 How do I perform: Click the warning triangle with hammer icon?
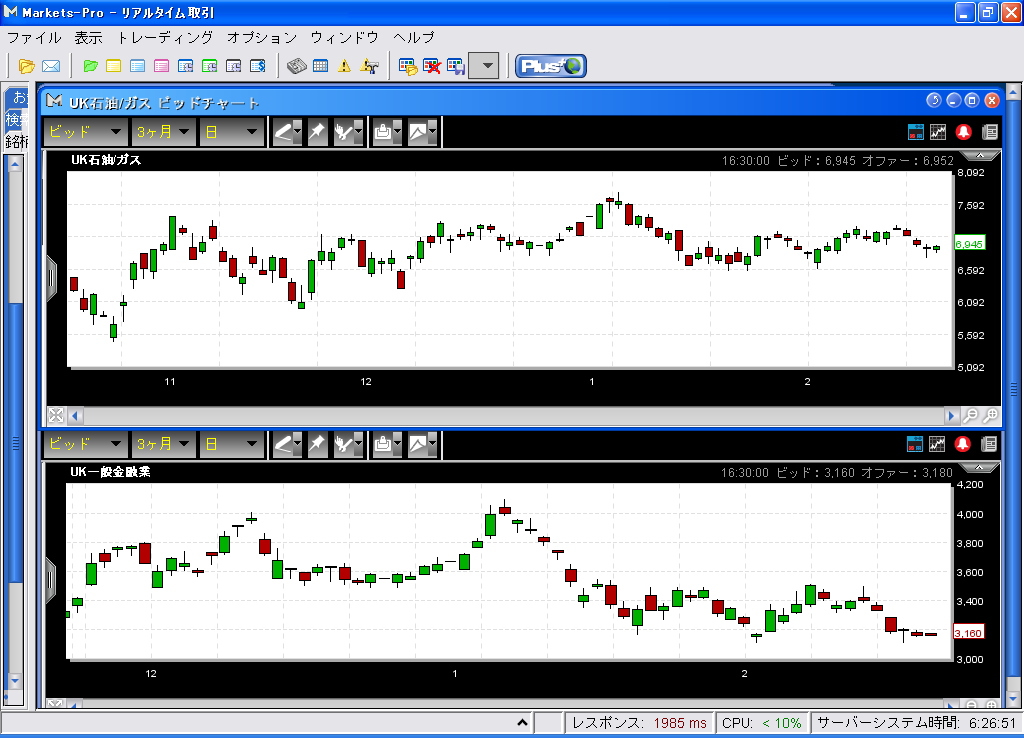tap(369, 66)
